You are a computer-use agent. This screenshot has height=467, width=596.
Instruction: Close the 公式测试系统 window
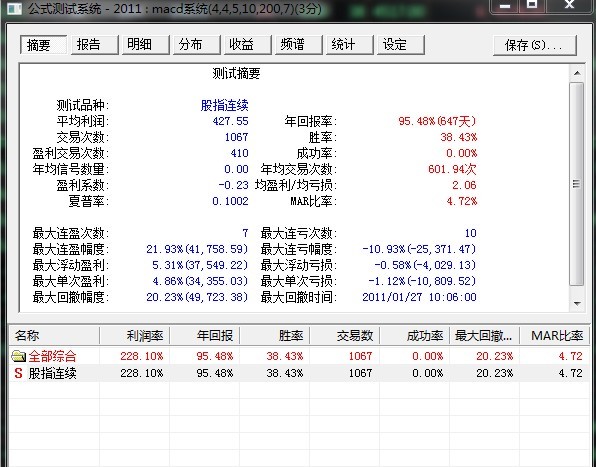(x=569, y=5)
